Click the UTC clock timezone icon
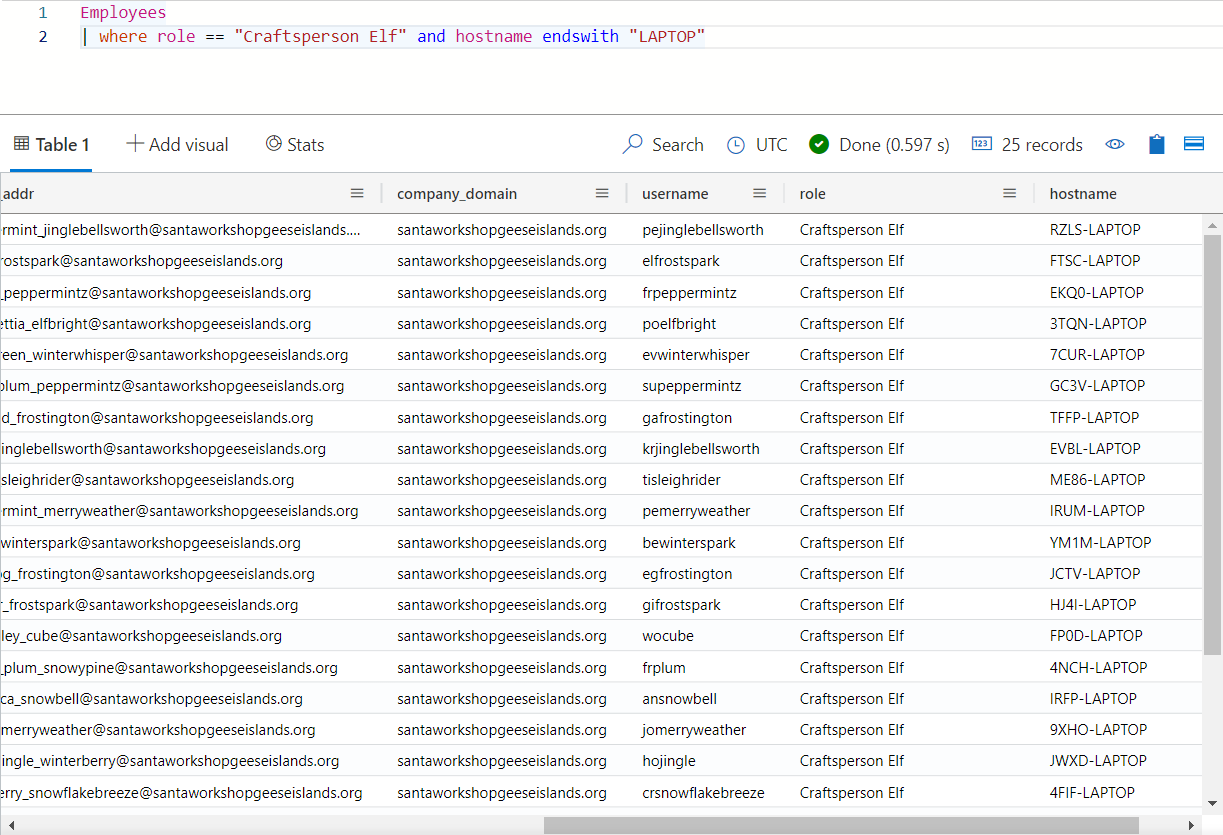1223x835 pixels. point(736,145)
